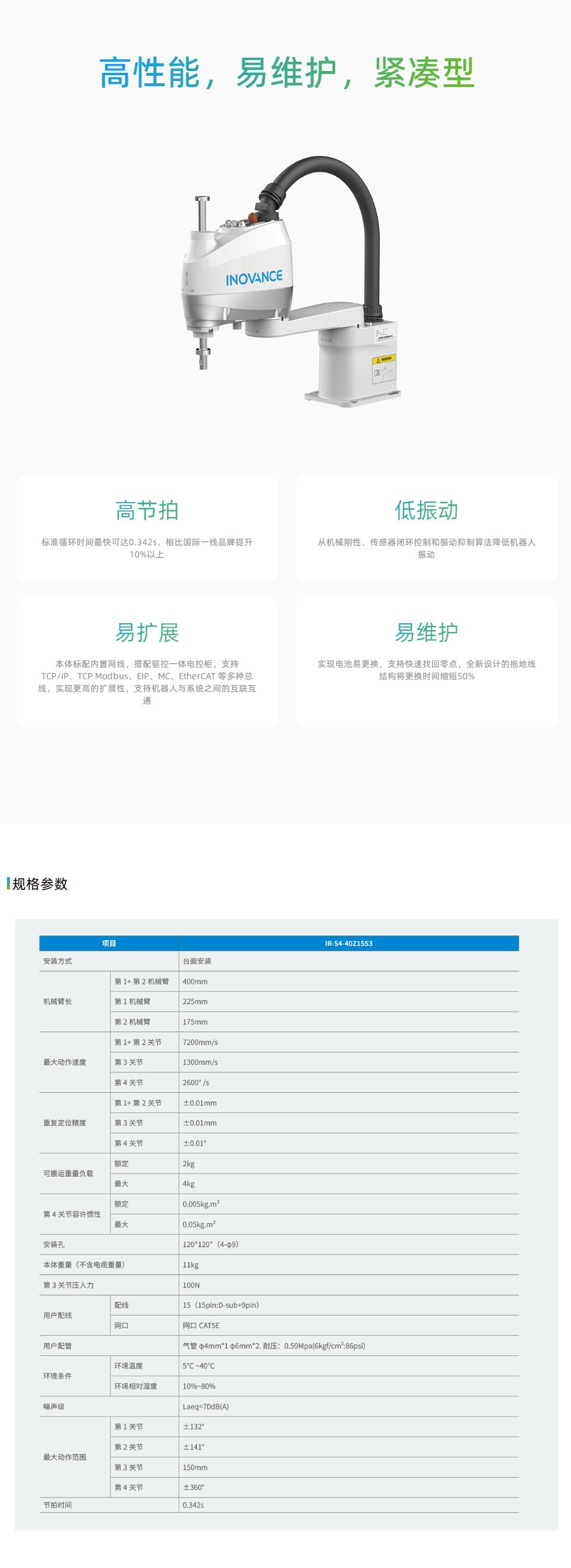Click the INOVANCE robot product image

pyautogui.click(x=291, y=280)
